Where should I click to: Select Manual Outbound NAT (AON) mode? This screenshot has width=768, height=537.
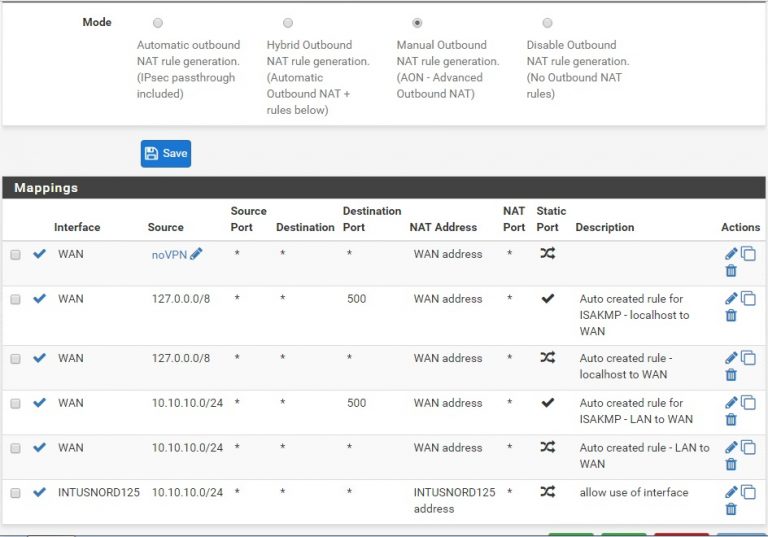pyautogui.click(x=417, y=23)
